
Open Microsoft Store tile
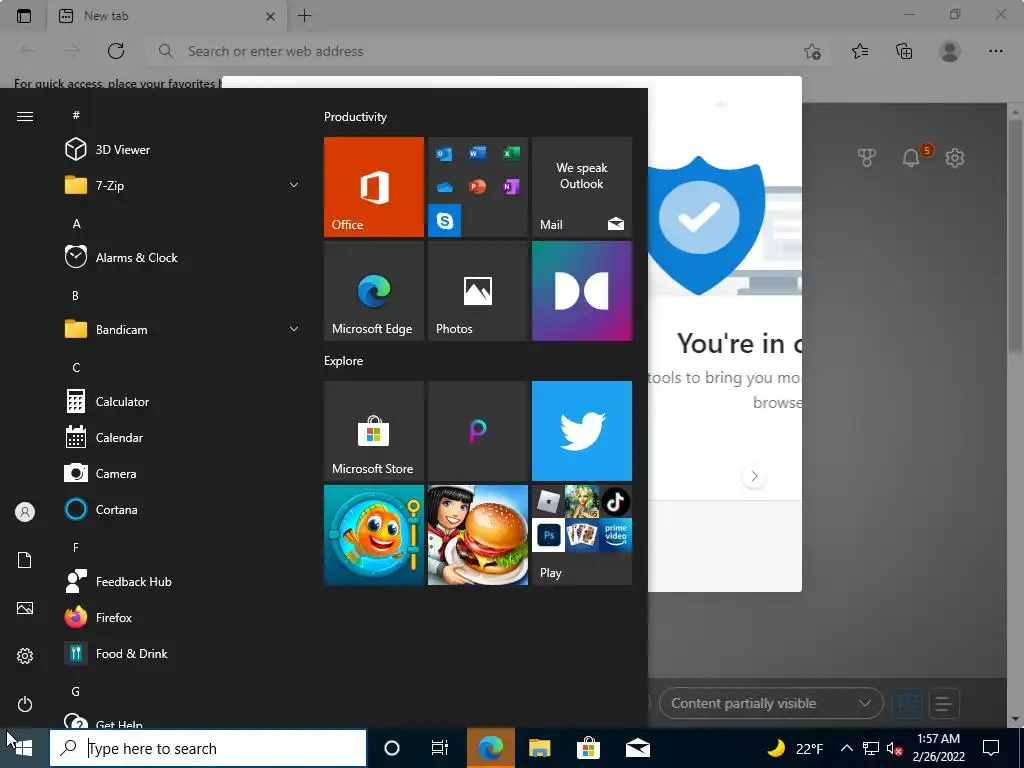374,431
